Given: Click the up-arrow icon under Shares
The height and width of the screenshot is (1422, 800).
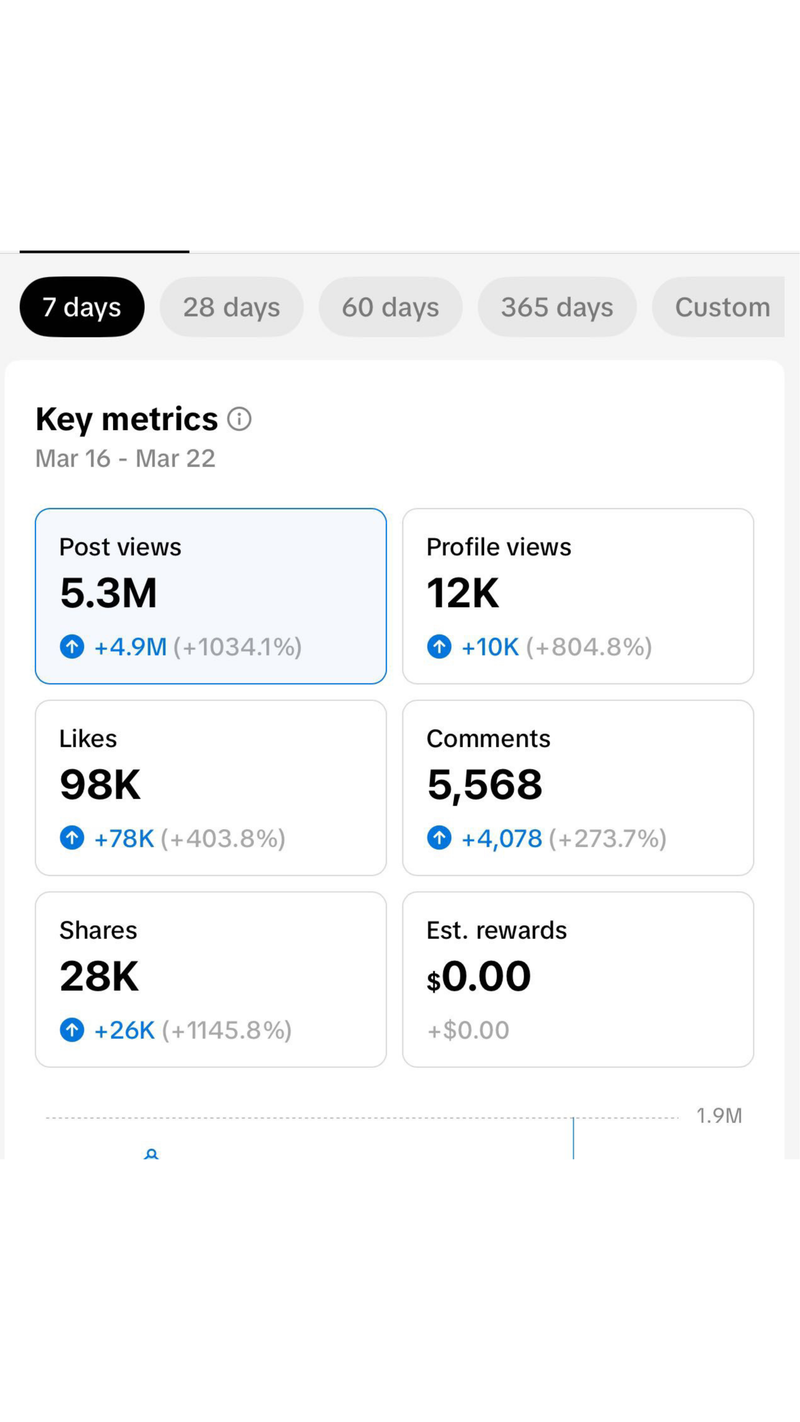Looking at the screenshot, I should click(72, 1030).
